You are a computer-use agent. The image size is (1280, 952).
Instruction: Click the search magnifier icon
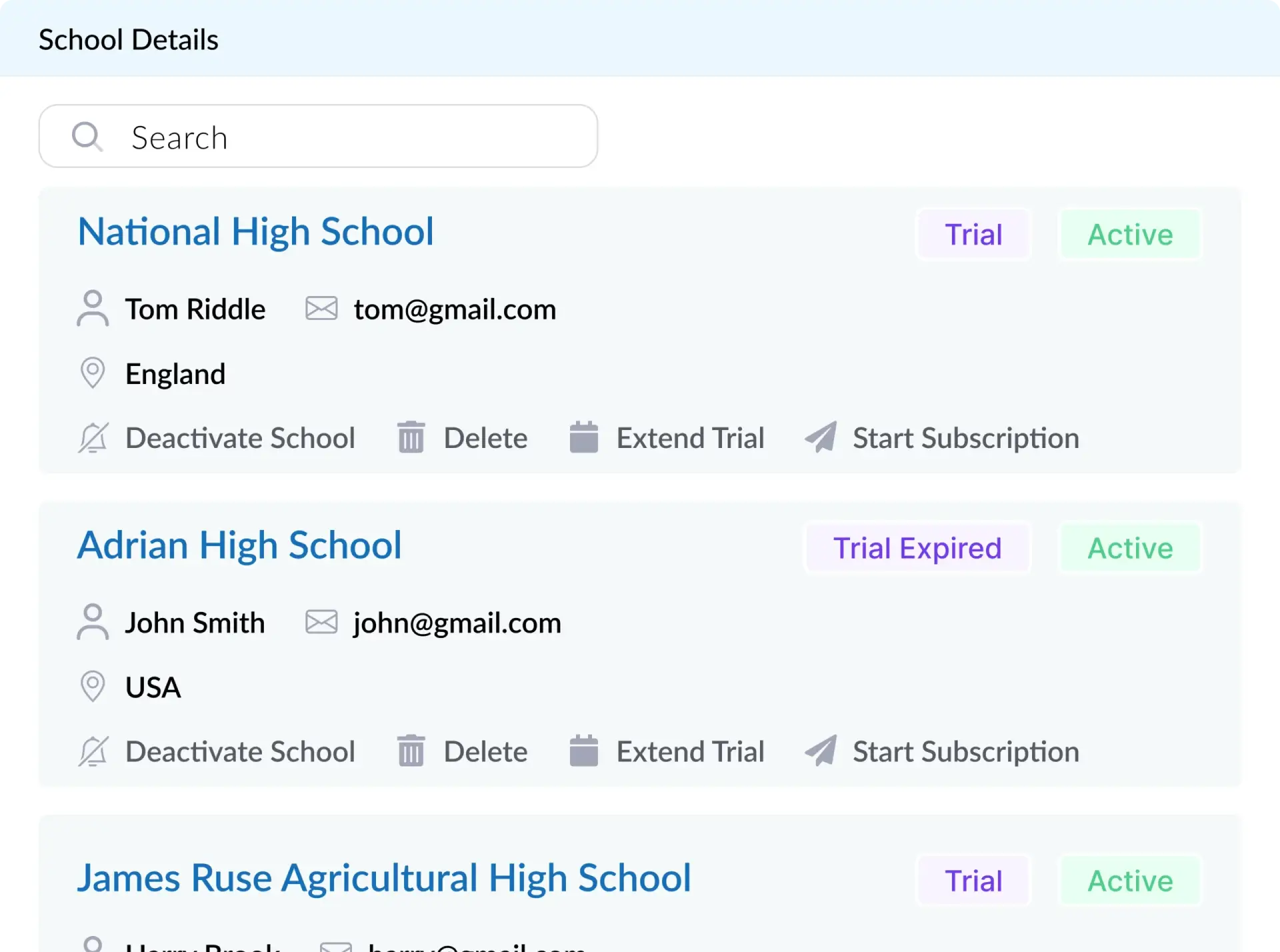[x=87, y=137]
